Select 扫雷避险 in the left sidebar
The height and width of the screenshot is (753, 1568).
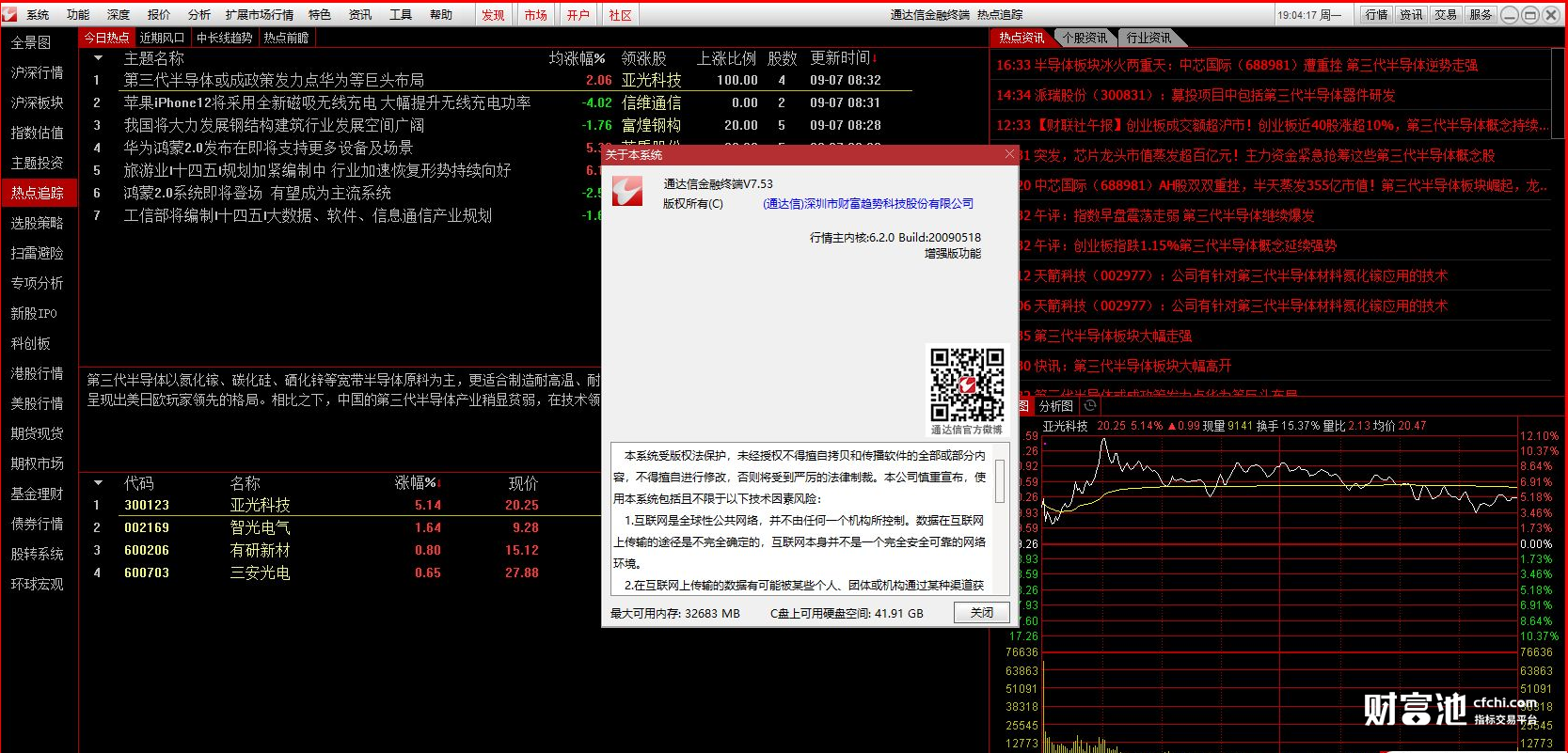tap(38, 253)
